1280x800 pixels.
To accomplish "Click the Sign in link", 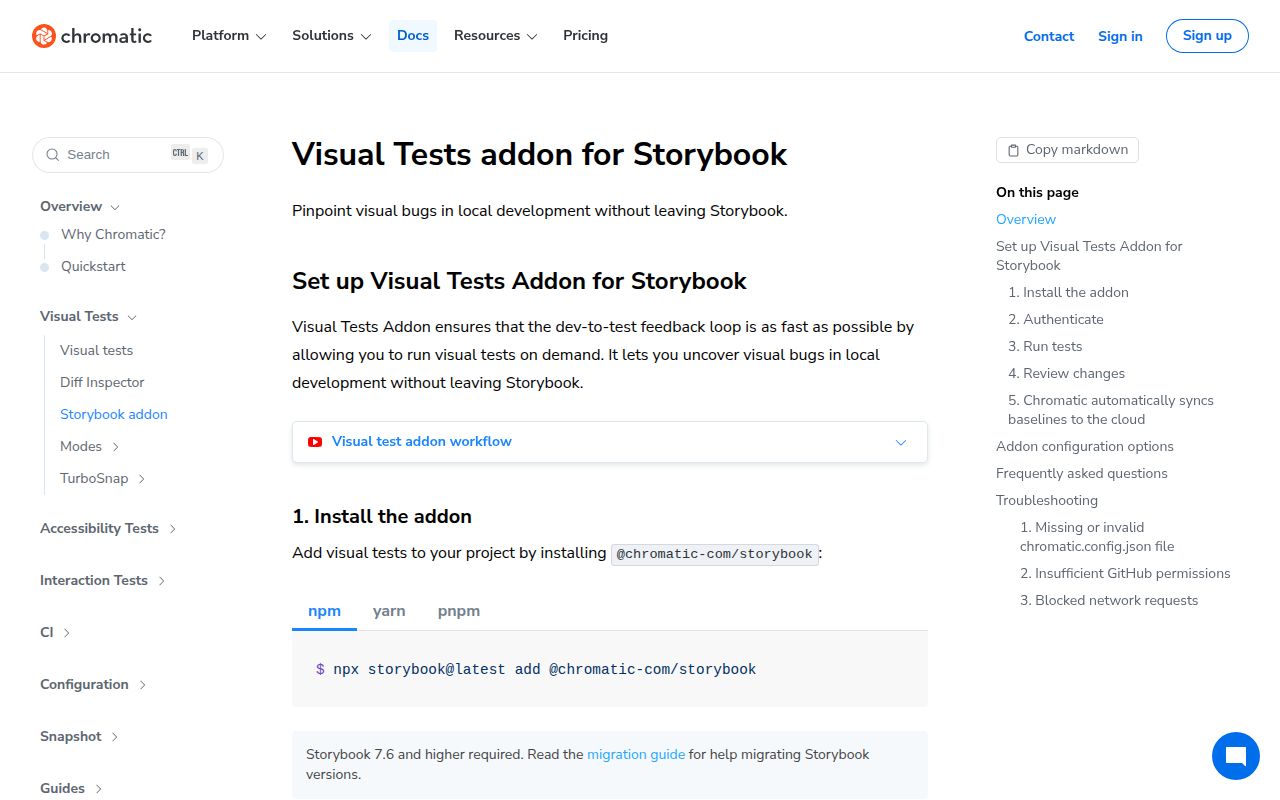I will pos(1120,36).
